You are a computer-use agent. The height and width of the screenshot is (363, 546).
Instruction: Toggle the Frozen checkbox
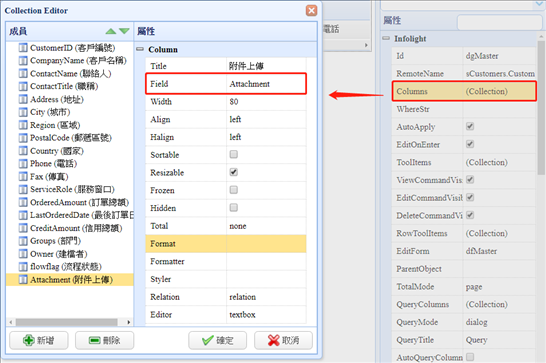tap(234, 190)
